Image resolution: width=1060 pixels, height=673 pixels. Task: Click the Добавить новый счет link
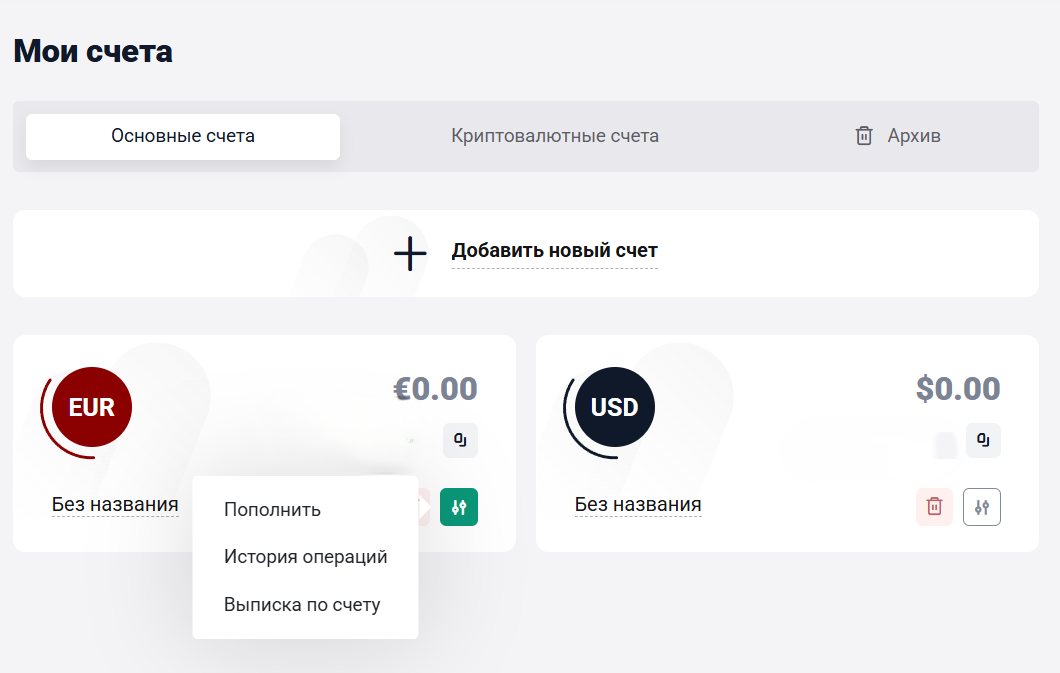[554, 251]
